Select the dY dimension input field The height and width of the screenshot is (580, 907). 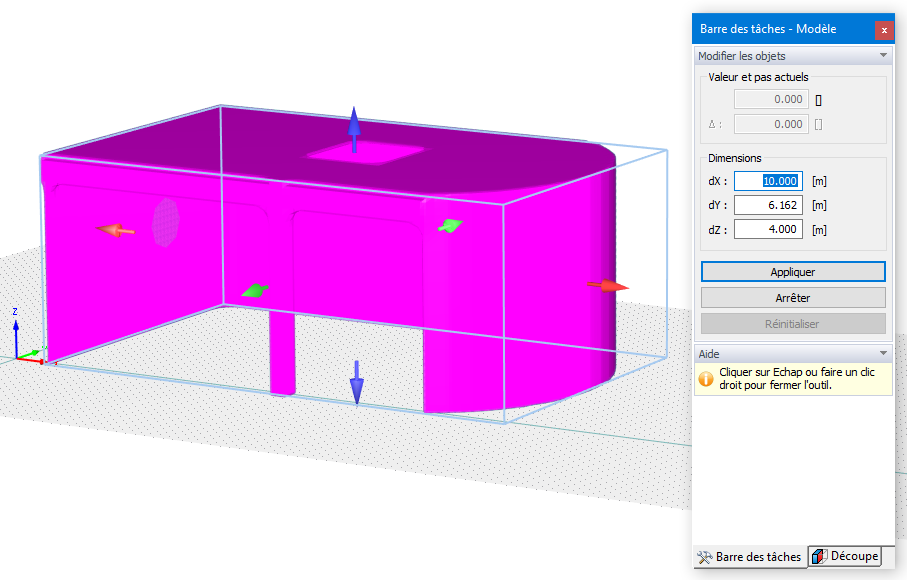point(768,205)
